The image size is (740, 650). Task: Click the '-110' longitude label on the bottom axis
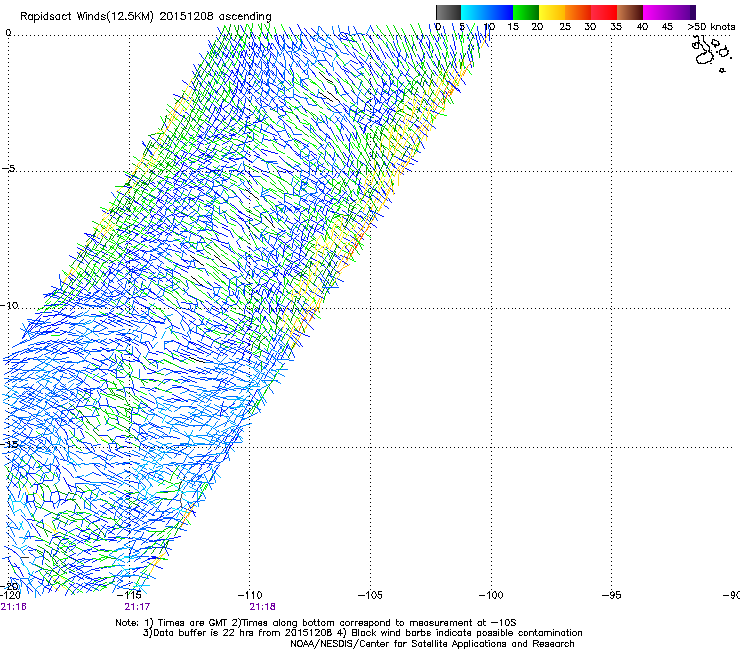coord(250,595)
